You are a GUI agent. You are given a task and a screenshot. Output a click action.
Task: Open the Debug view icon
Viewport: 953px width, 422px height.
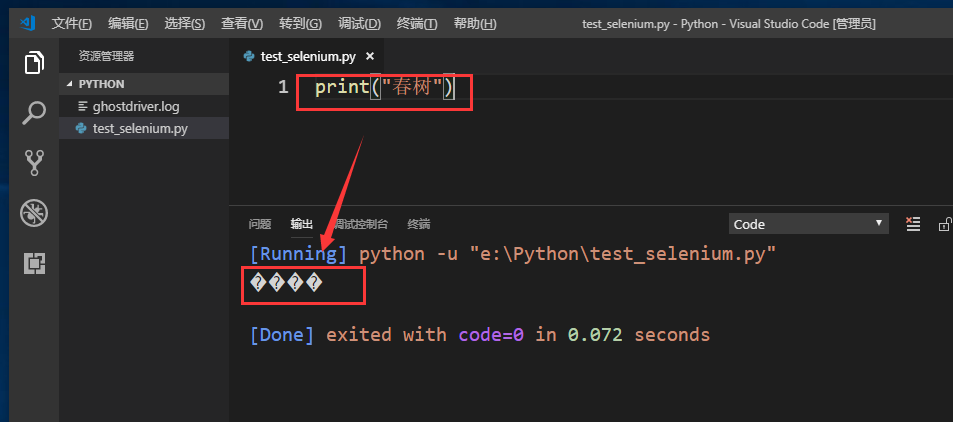[34, 212]
